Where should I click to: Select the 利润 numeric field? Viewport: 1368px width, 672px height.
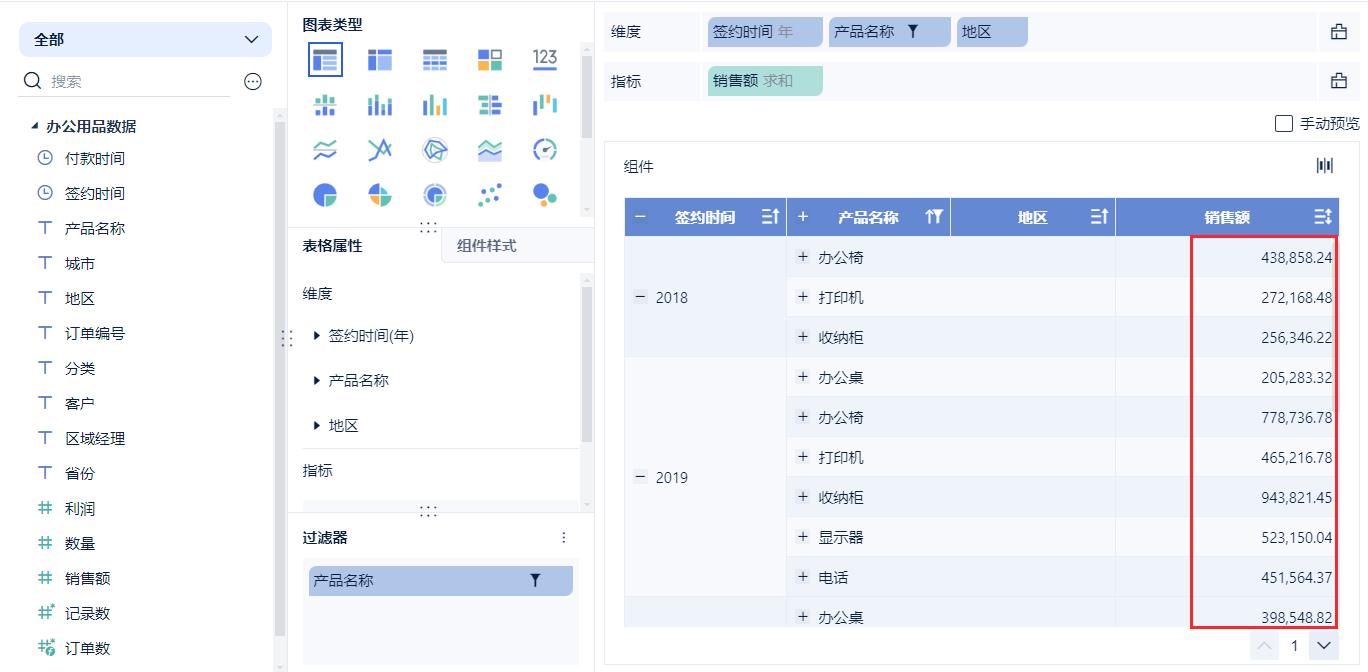click(80, 508)
